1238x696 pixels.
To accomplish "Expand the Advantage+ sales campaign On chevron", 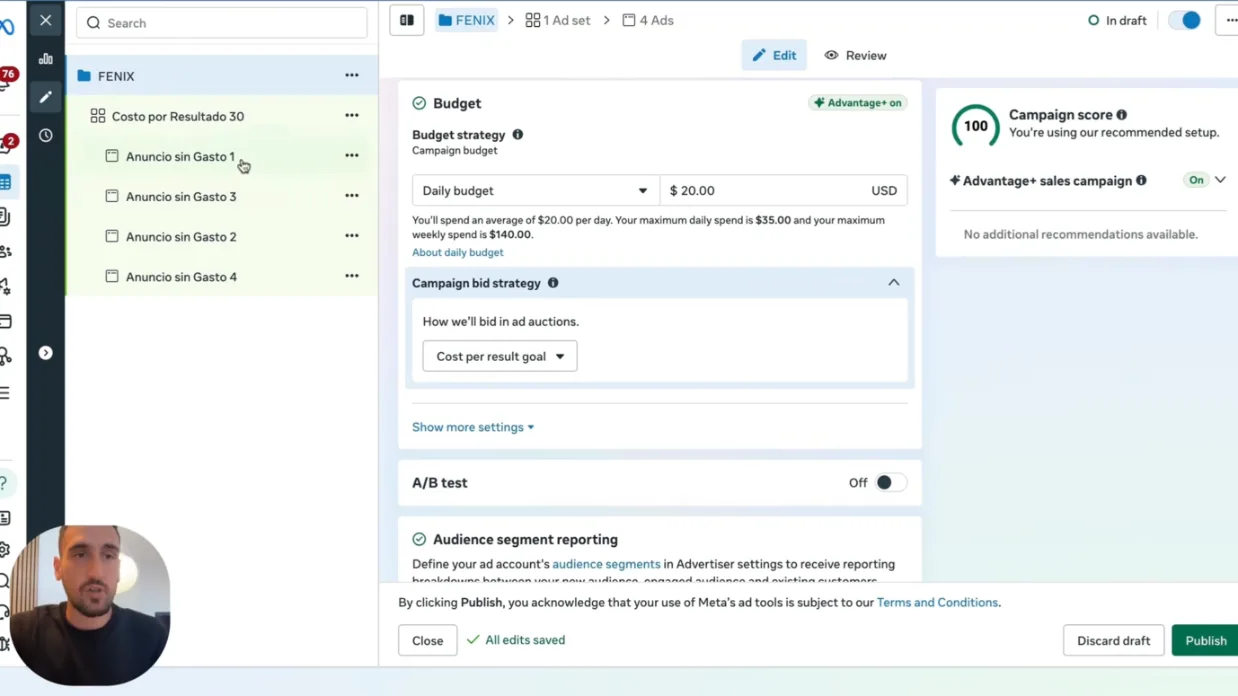I will [x=1220, y=180].
